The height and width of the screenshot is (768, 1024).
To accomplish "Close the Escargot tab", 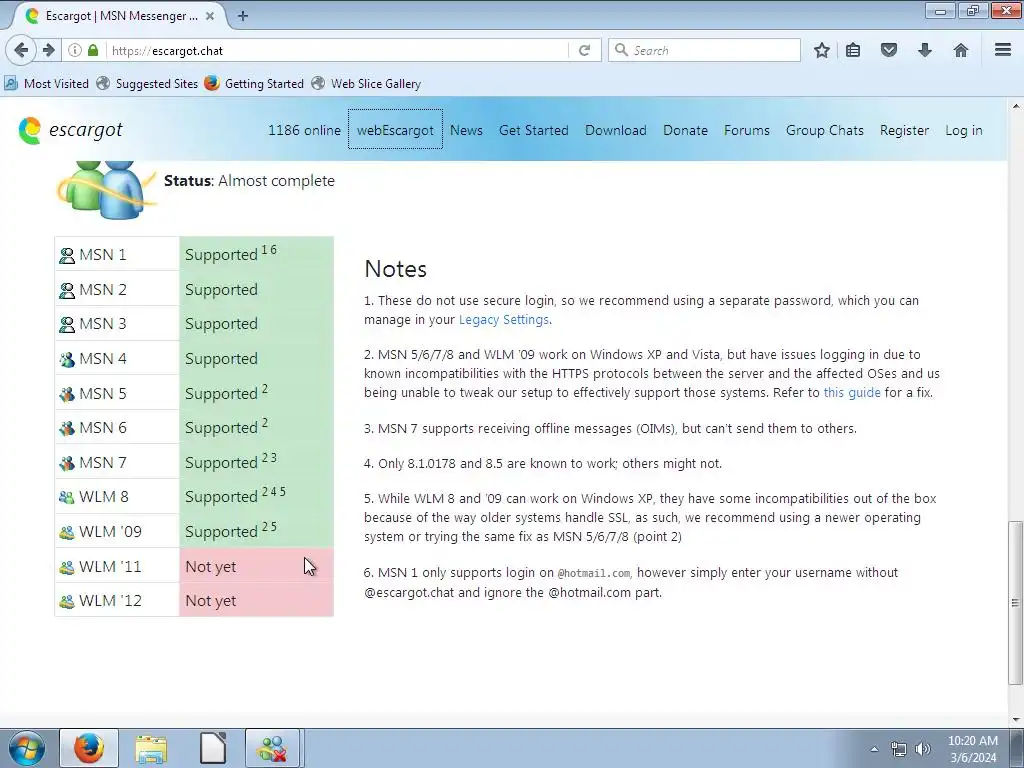I will click(x=210, y=16).
